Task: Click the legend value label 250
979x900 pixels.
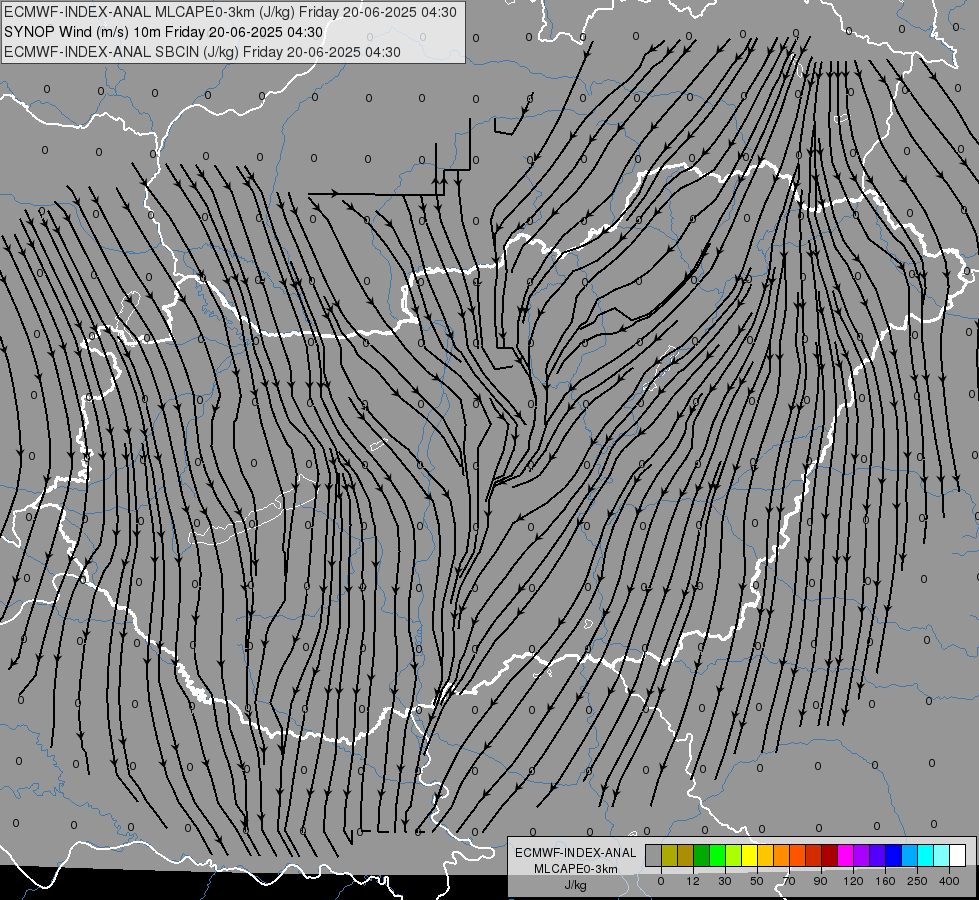Action: [x=917, y=881]
